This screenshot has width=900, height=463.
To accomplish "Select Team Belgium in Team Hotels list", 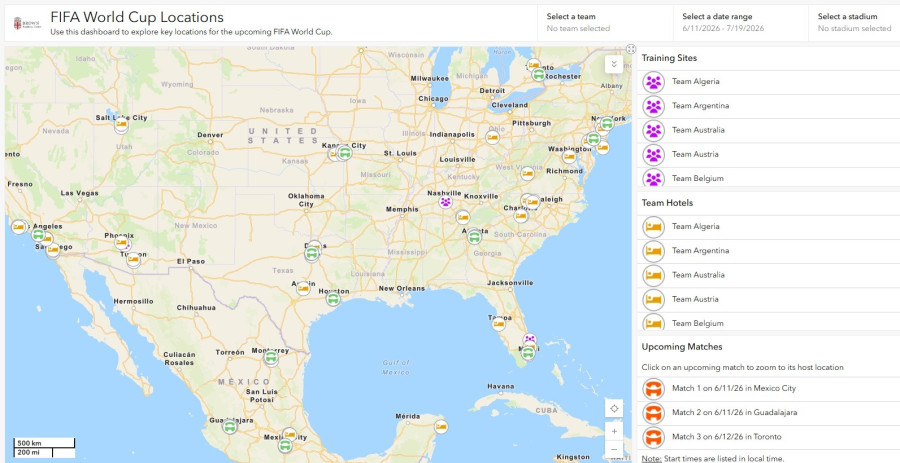I will point(769,322).
